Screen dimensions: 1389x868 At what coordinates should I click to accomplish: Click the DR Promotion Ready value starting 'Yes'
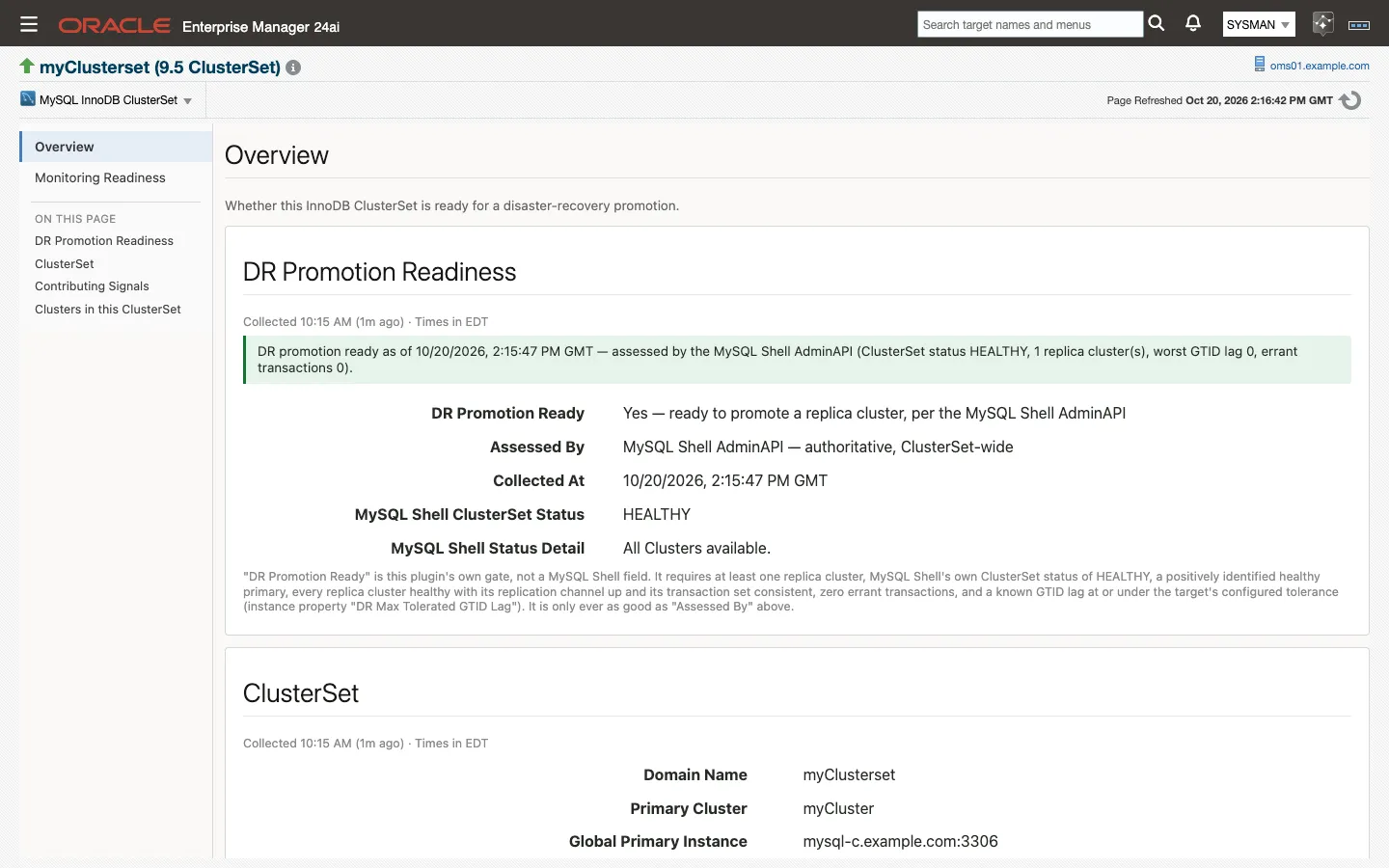tap(874, 414)
